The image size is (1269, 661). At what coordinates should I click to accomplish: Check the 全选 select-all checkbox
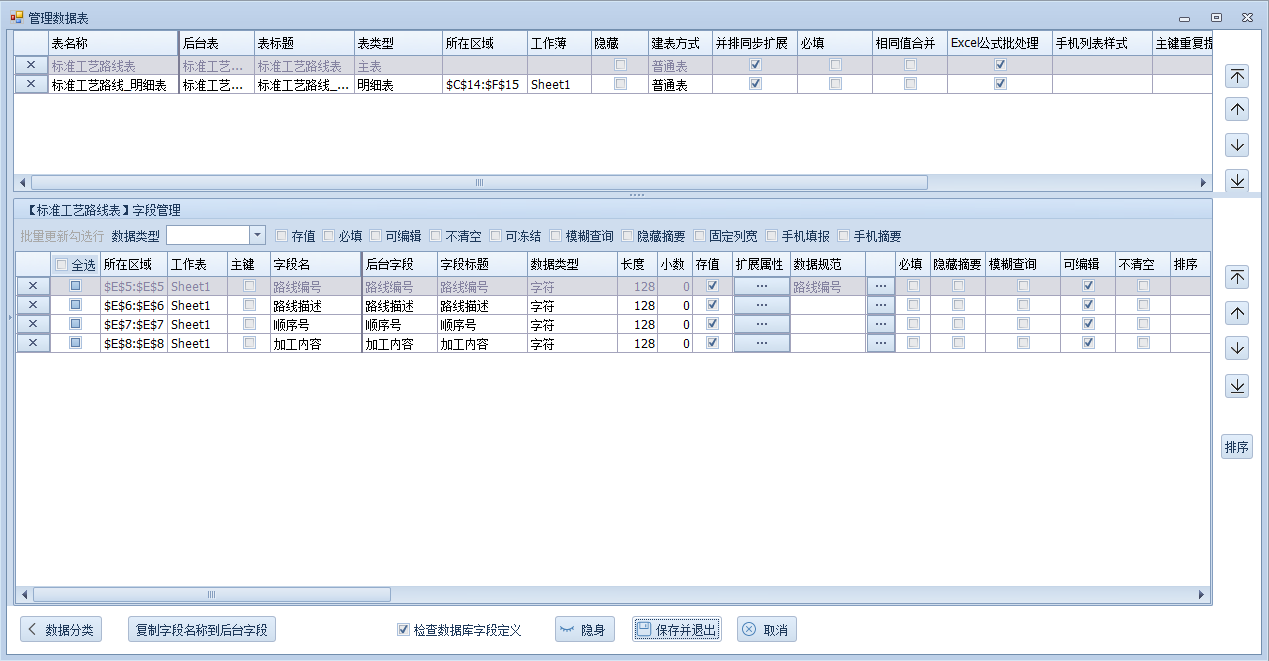point(62,265)
